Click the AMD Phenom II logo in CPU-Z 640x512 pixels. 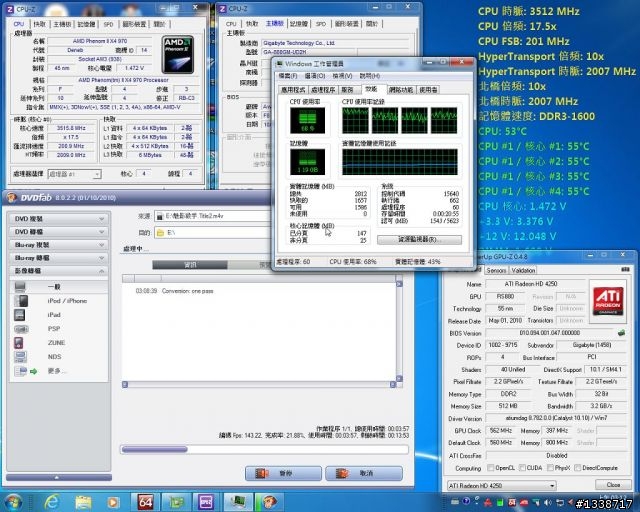(178, 55)
